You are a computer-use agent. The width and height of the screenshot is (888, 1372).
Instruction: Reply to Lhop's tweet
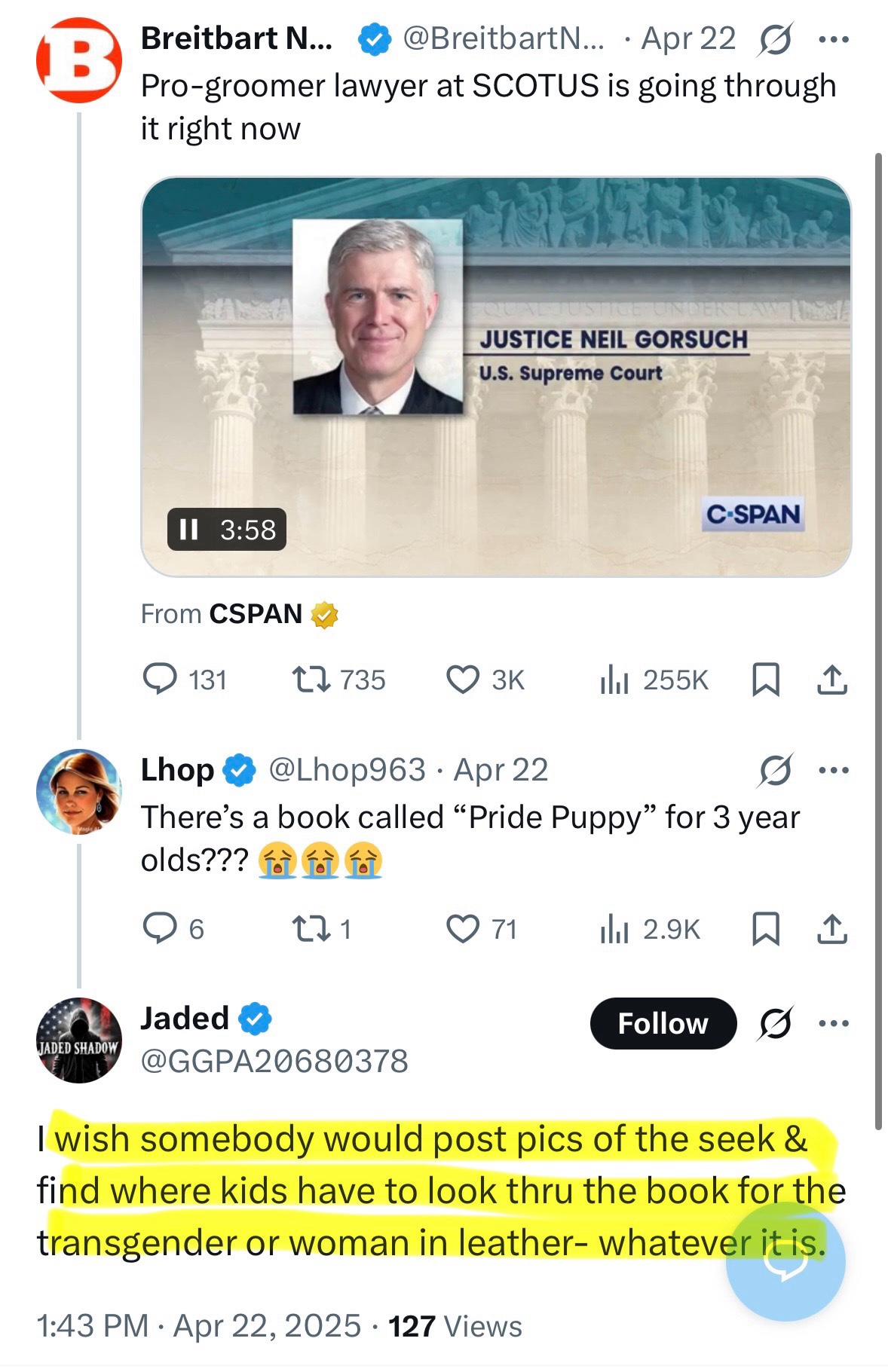160,928
